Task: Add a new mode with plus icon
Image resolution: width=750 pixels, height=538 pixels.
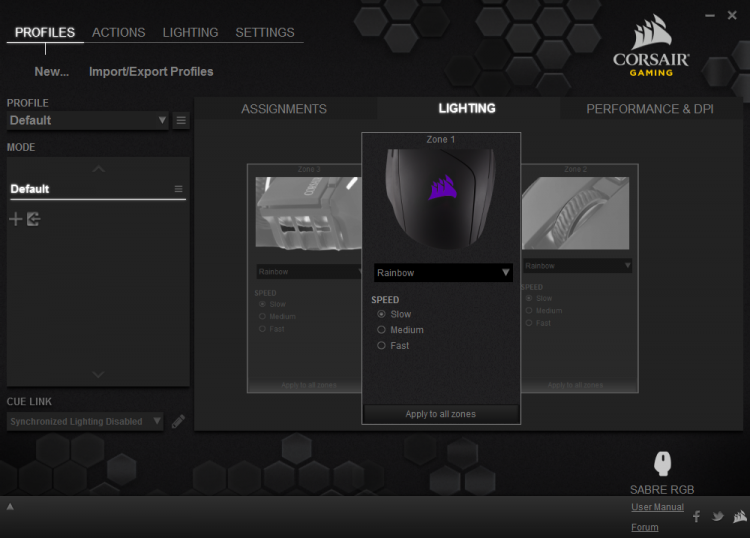Action: point(16,219)
